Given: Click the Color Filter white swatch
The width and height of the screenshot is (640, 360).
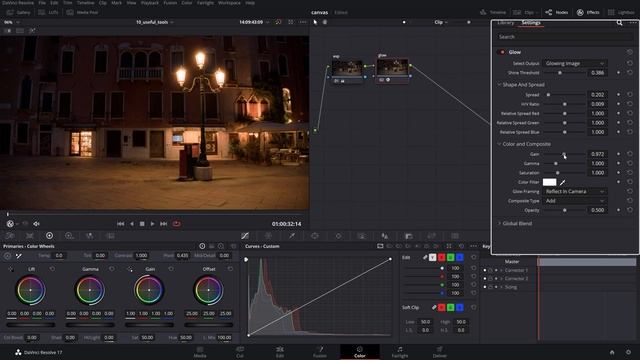Looking at the screenshot, I should pyautogui.click(x=549, y=182).
